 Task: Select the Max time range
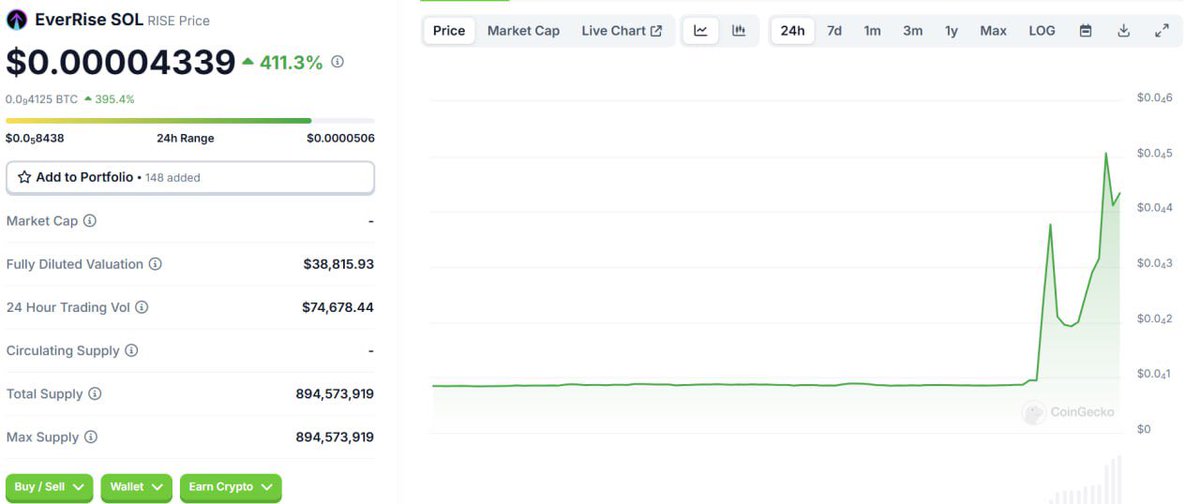pyautogui.click(x=993, y=31)
